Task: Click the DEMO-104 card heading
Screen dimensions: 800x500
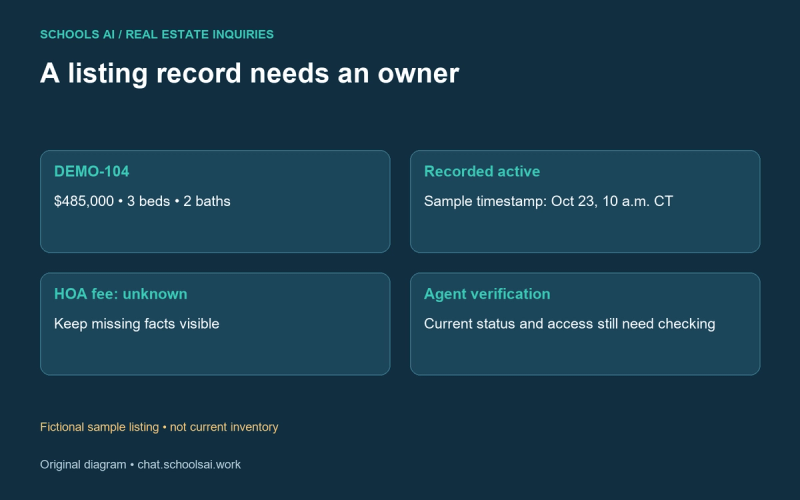Action: tap(92, 171)
